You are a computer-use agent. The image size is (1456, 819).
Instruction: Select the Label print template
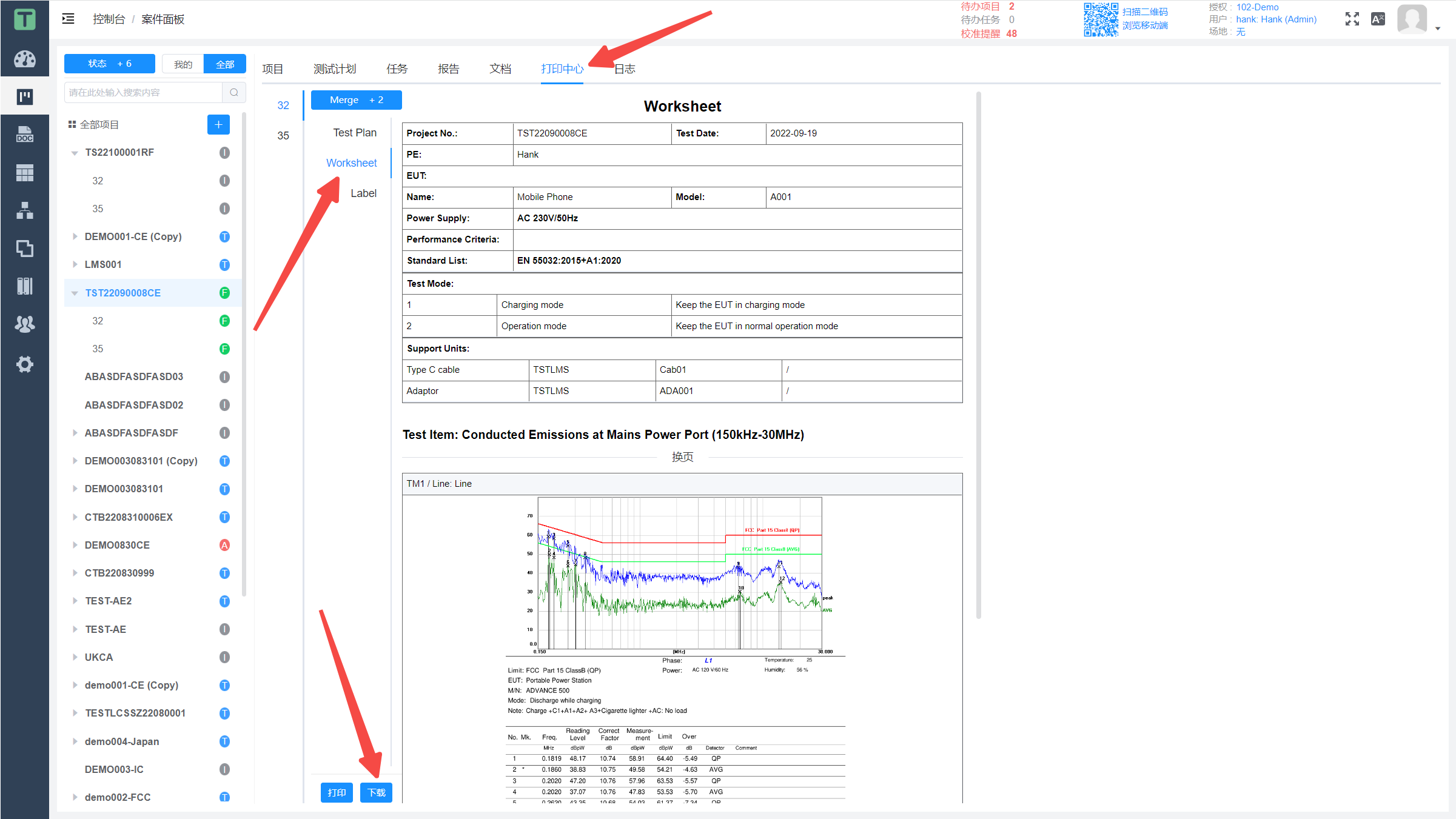tap(364, 193)
